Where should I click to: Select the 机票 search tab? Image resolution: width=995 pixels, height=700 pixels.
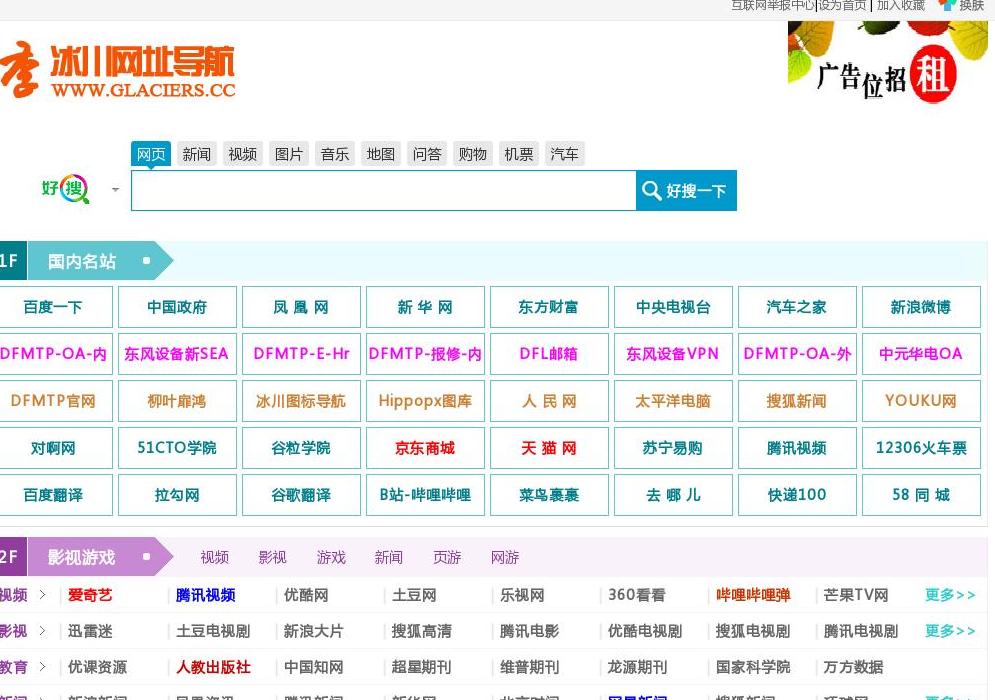[518, 154]
